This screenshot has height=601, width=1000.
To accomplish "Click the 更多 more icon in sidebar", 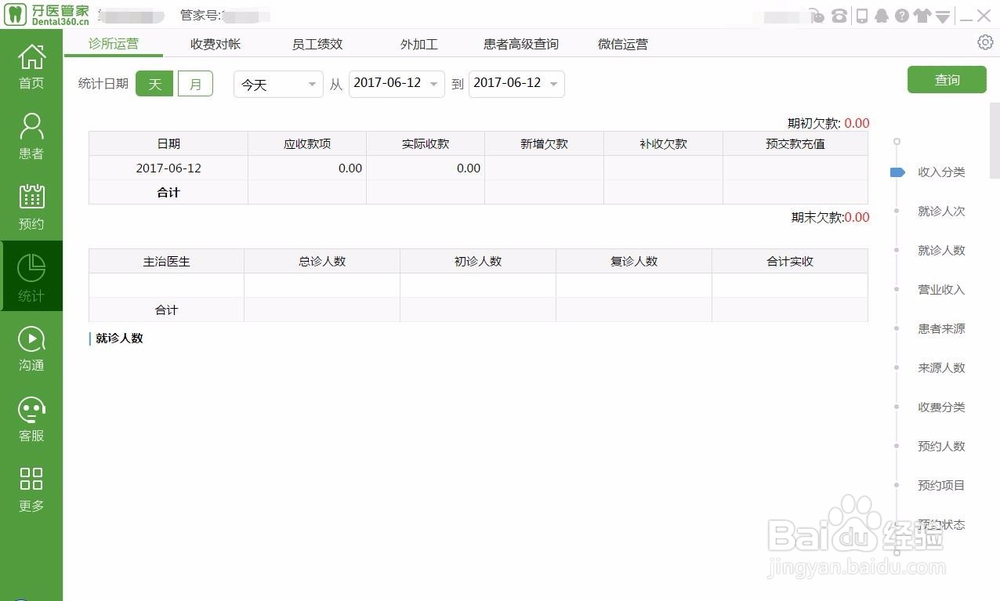I will tap(31, 483).
